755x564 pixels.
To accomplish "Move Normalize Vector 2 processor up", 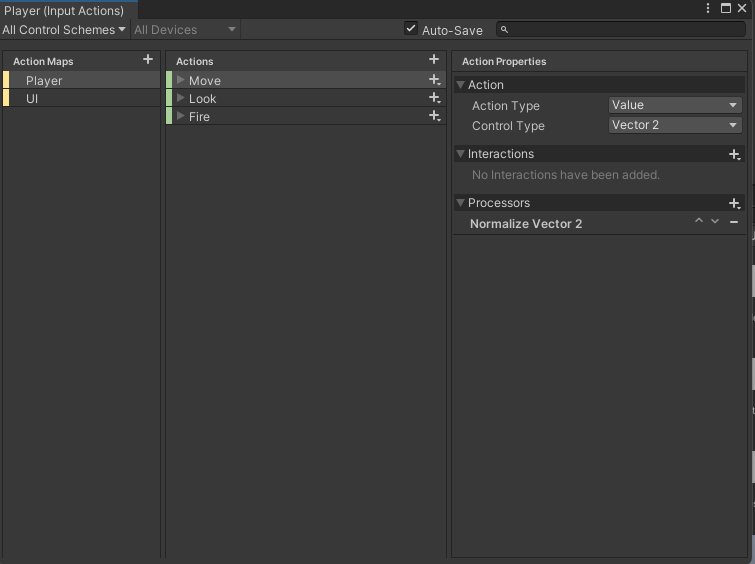I will click(699, 221).
